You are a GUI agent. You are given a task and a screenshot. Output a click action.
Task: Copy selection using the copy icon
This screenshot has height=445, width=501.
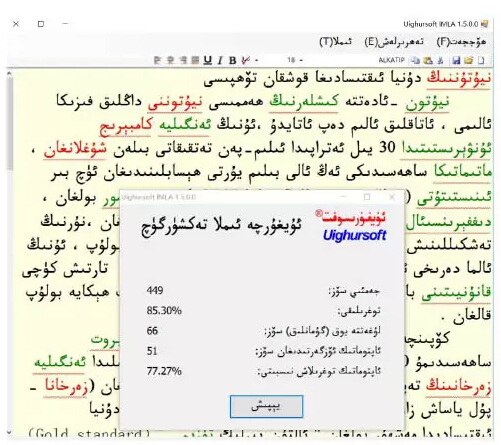tap(415, 60)
